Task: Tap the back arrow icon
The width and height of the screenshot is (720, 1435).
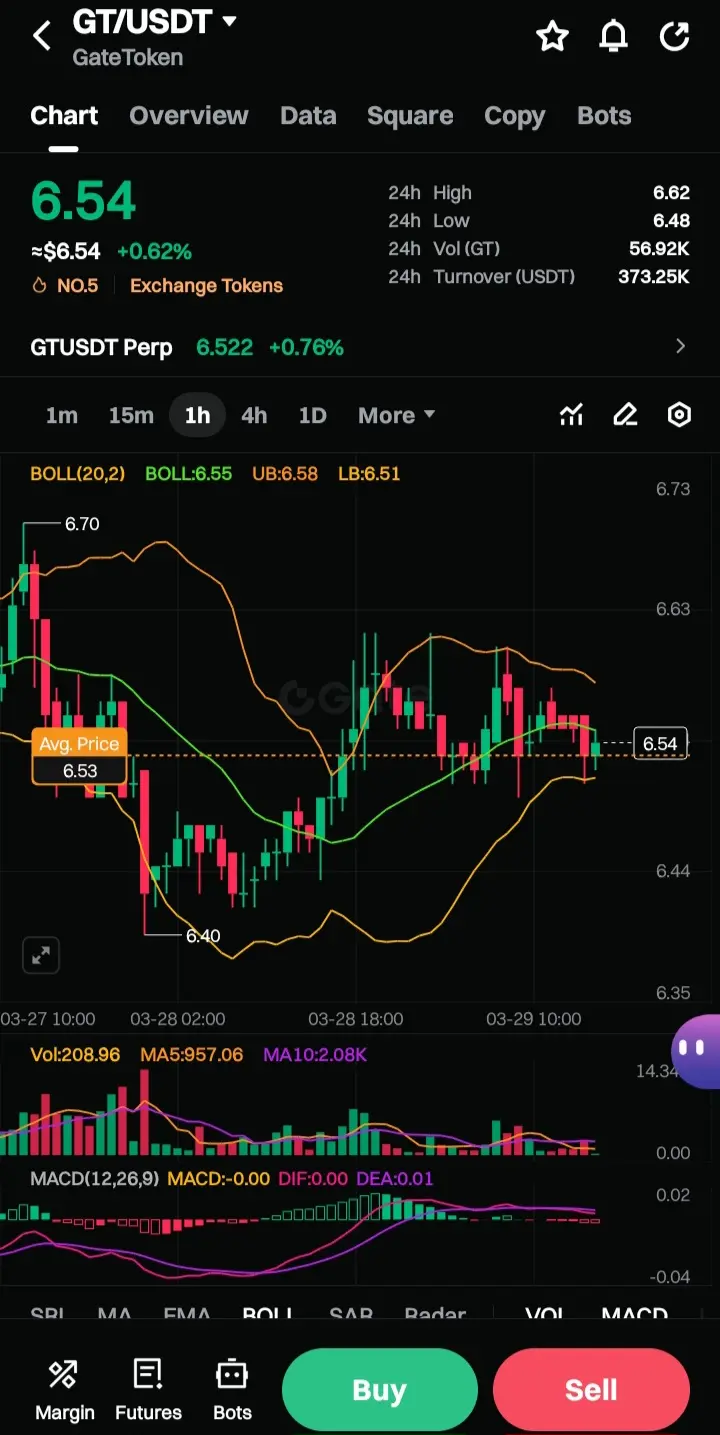Action: point(41,37)
